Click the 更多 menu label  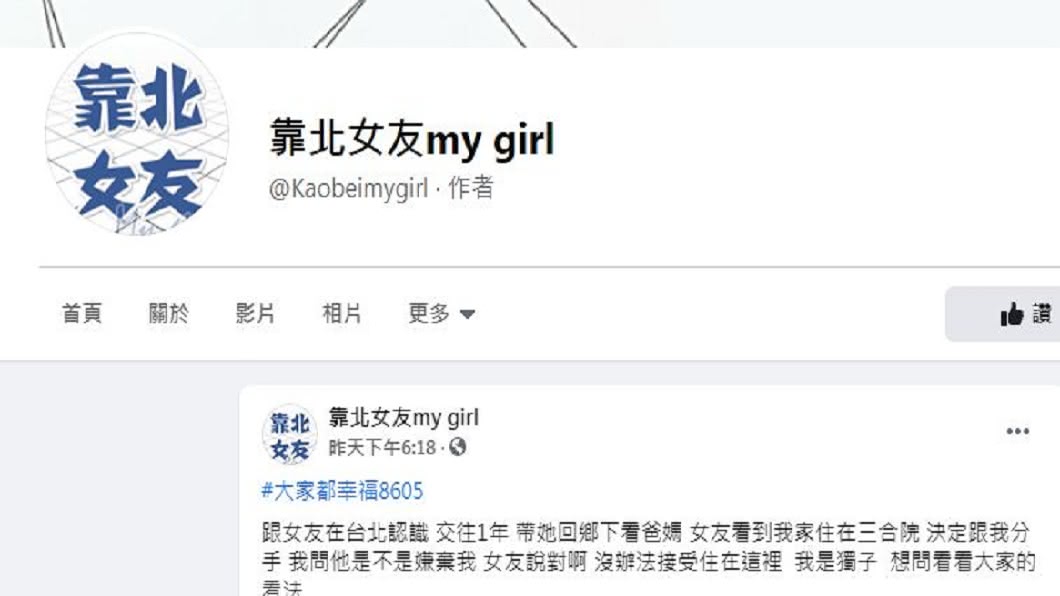pos(429,314)
